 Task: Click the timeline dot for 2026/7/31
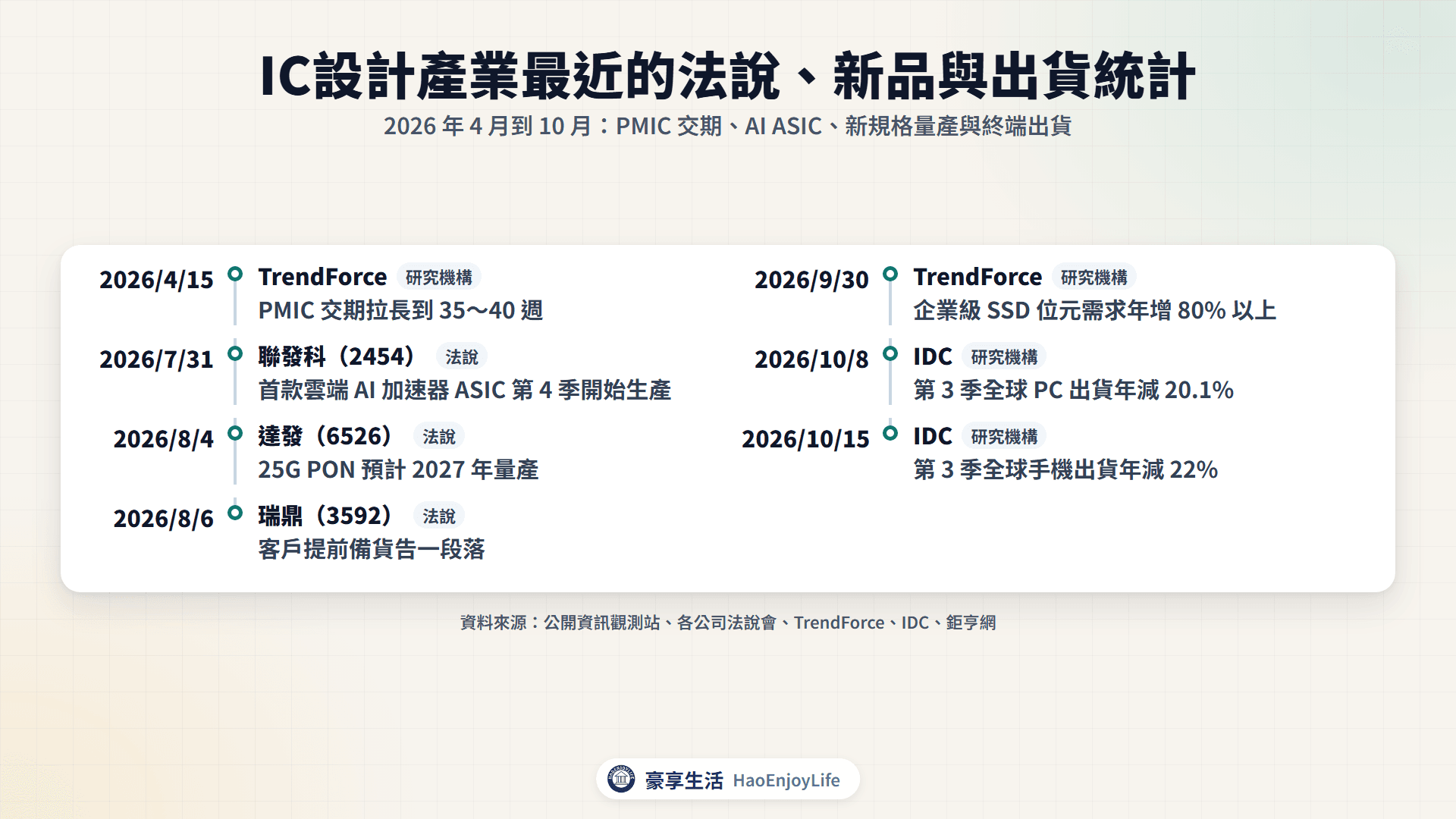[x=235, y=353]
